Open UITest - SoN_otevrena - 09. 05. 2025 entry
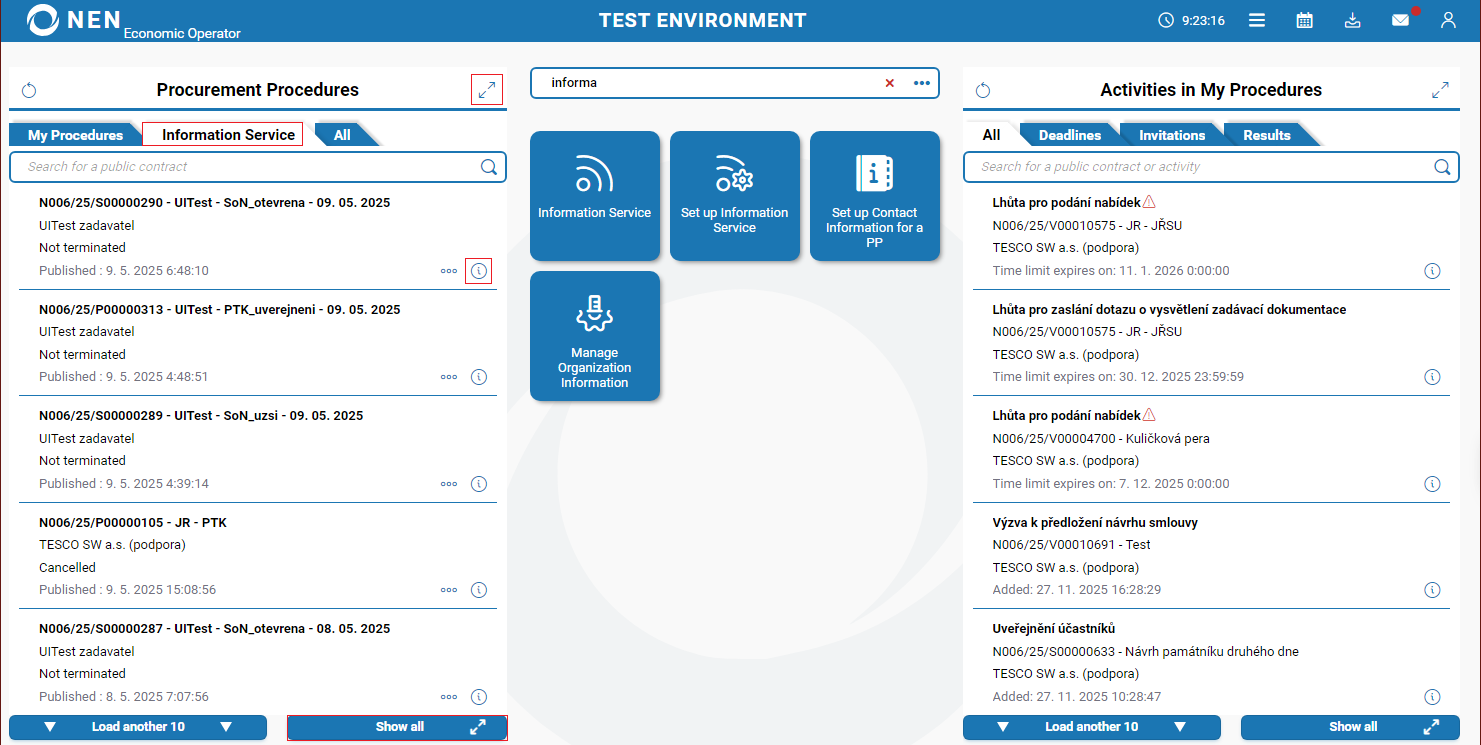 214,202
